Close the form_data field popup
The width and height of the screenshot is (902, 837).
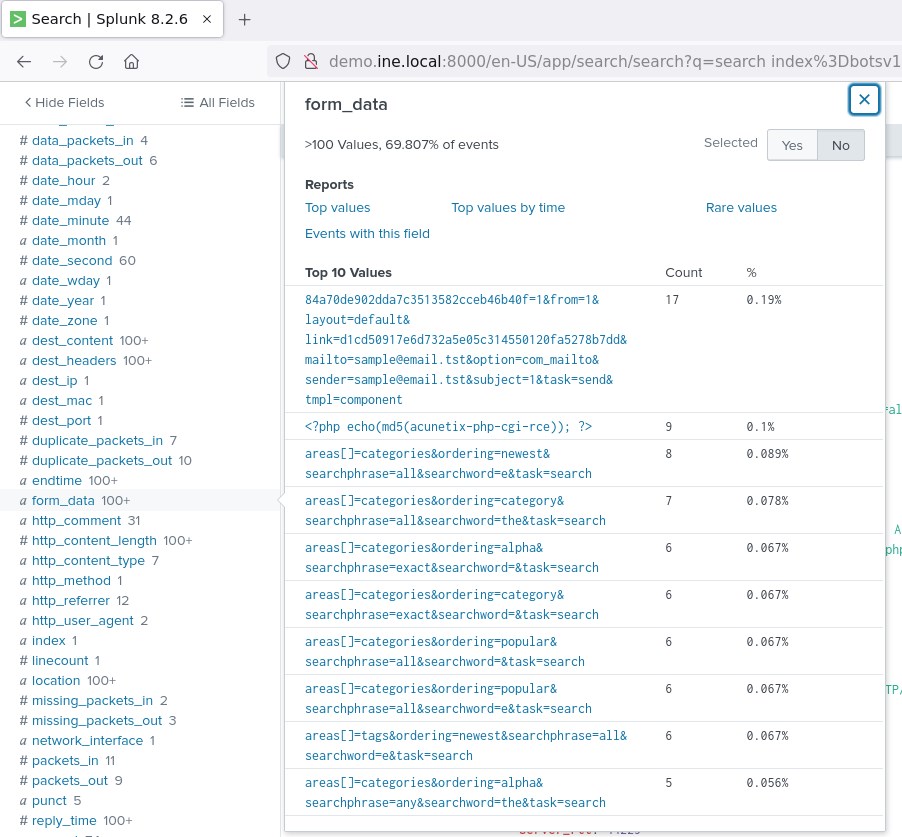click(x=864, y=100)
